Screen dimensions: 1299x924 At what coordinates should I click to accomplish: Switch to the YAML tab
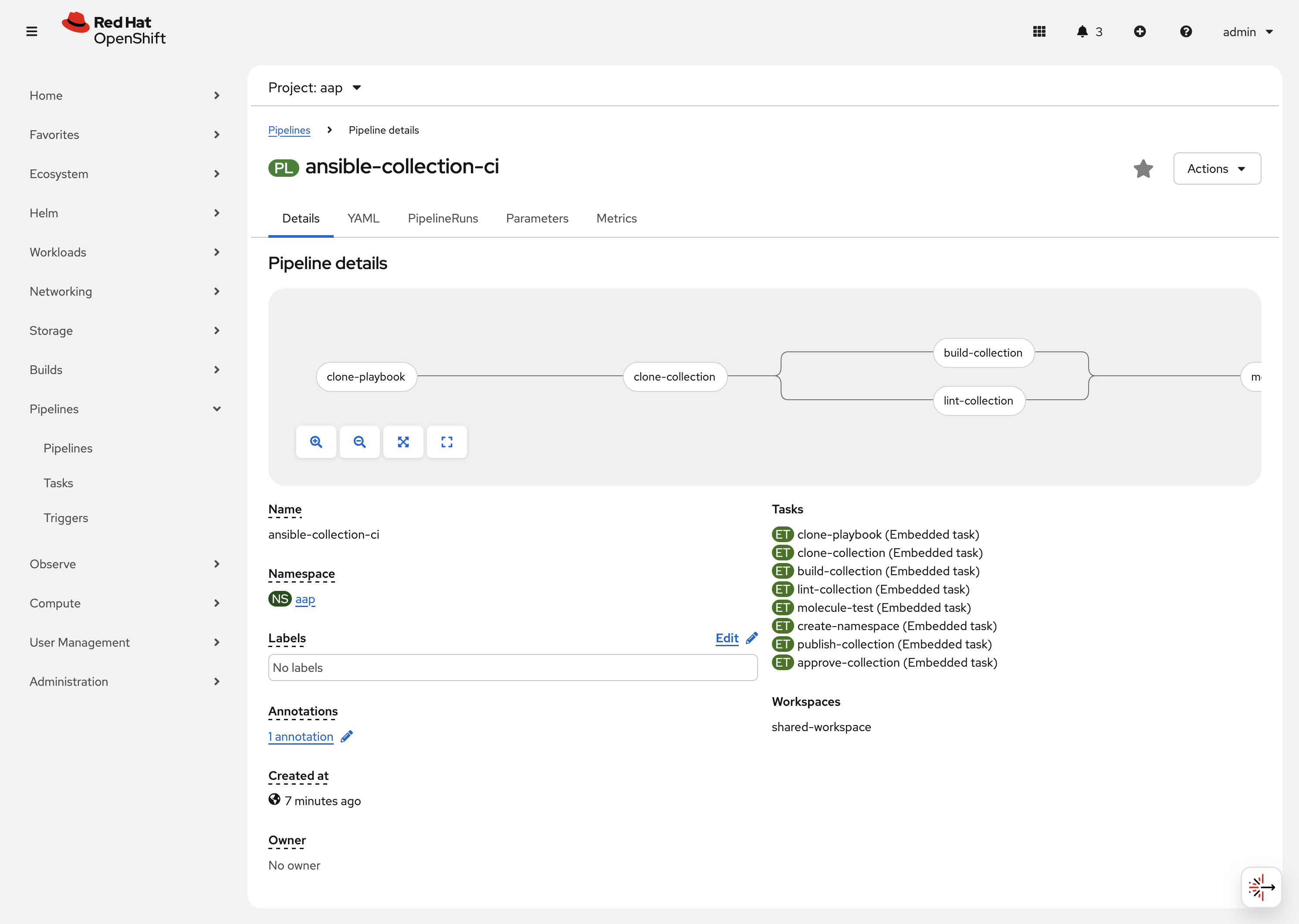pyautogui.click(x=363, y=219)
